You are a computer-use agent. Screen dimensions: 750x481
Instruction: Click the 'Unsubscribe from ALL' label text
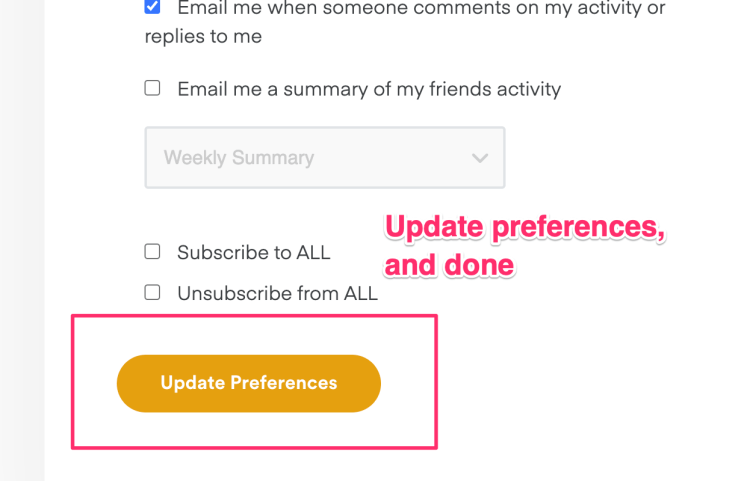[277, 294]
